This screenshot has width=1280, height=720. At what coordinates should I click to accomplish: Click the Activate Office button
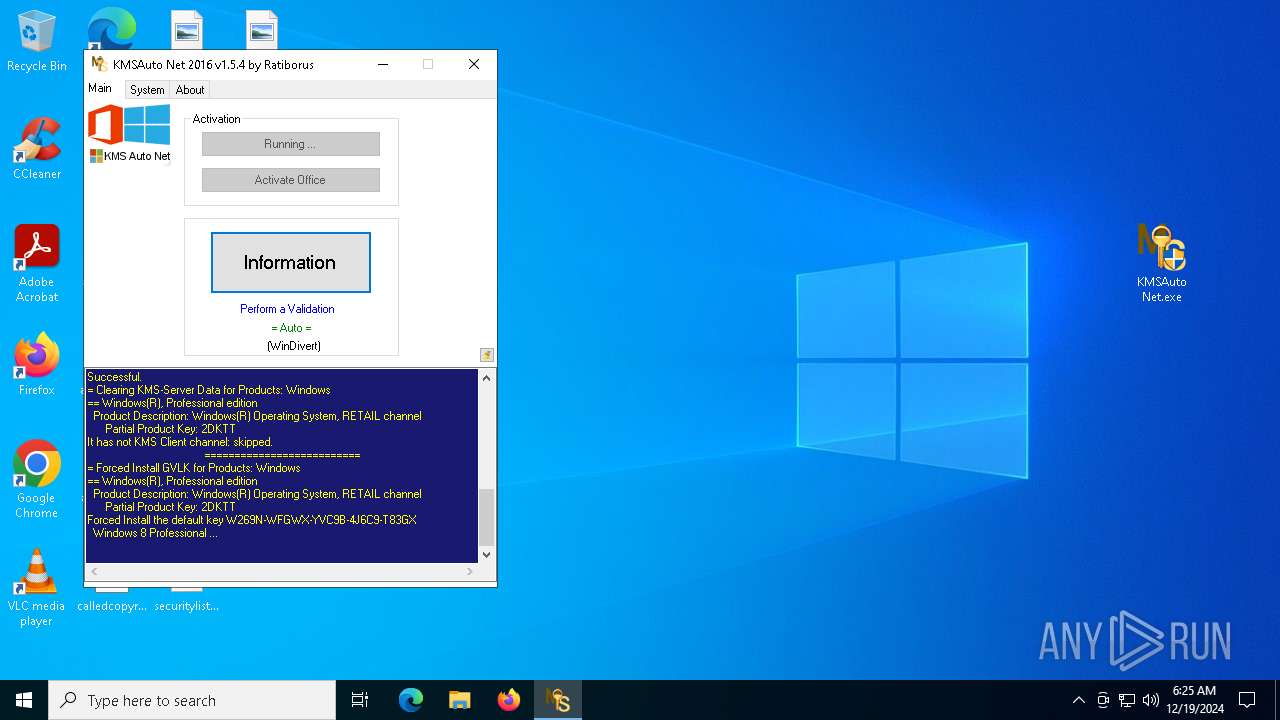click(x=290, y=180)
